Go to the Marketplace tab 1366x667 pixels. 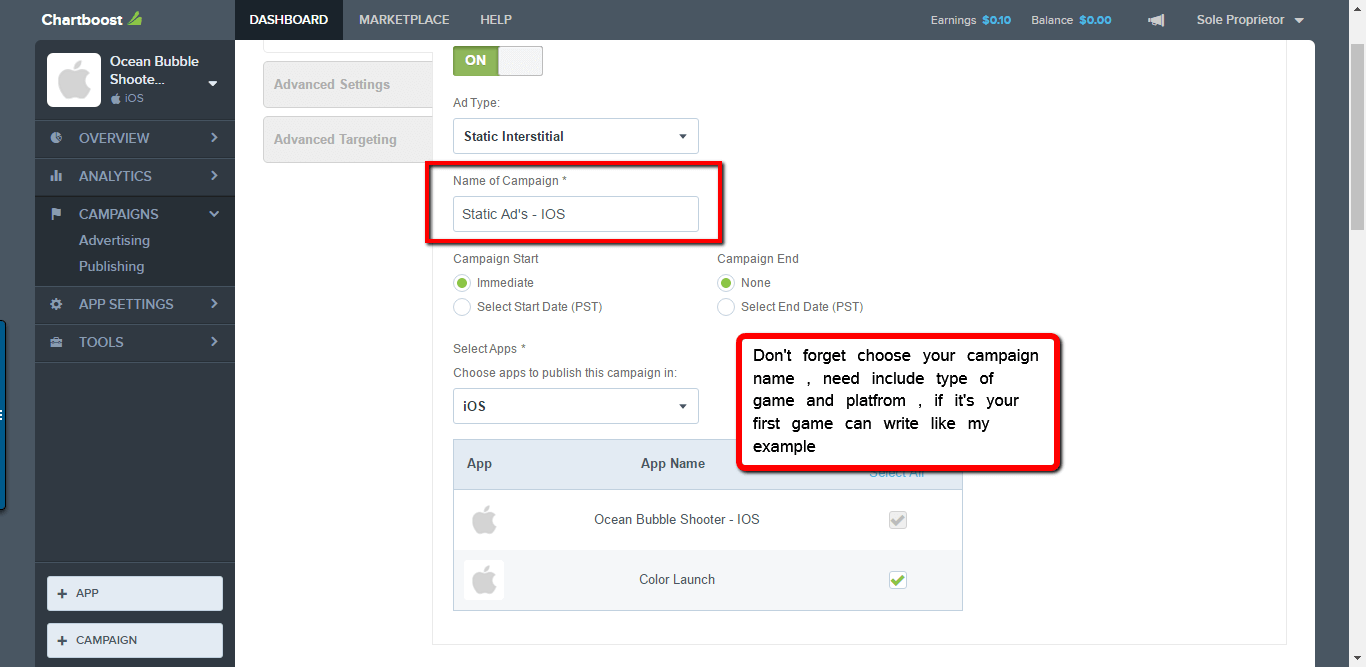[x=404, y=20]
